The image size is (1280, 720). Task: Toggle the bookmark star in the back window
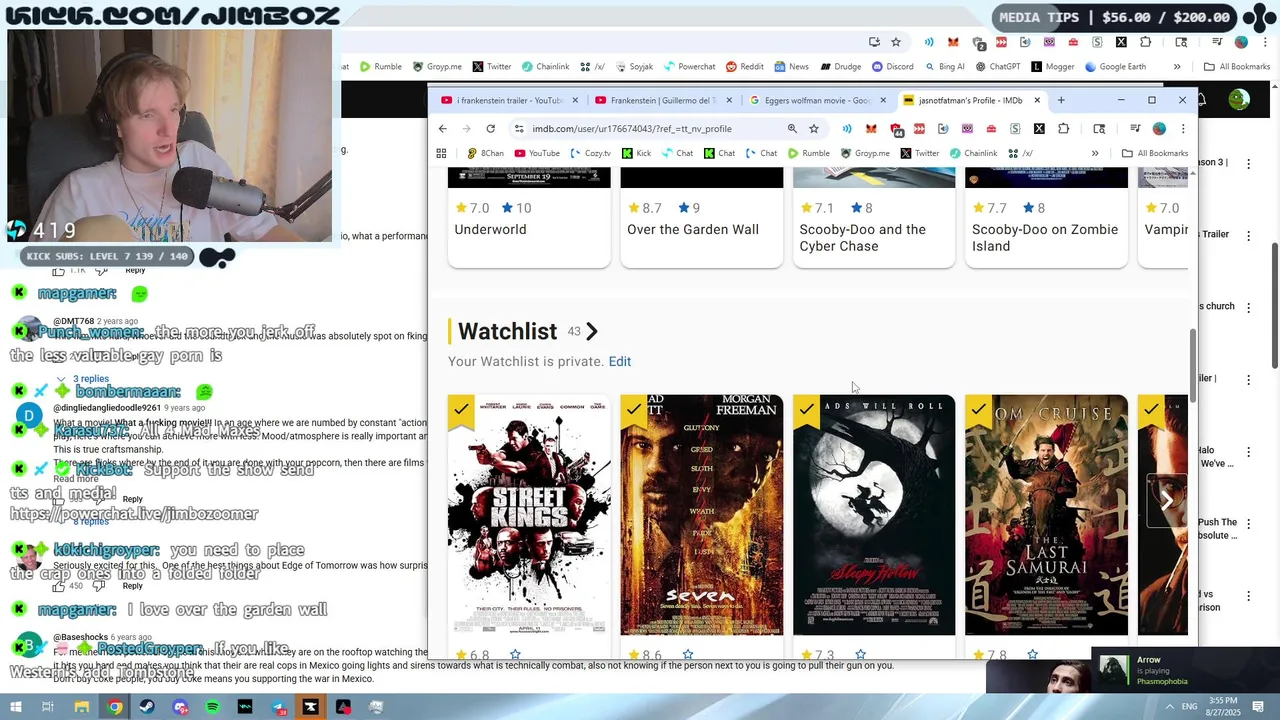point(896,42)
